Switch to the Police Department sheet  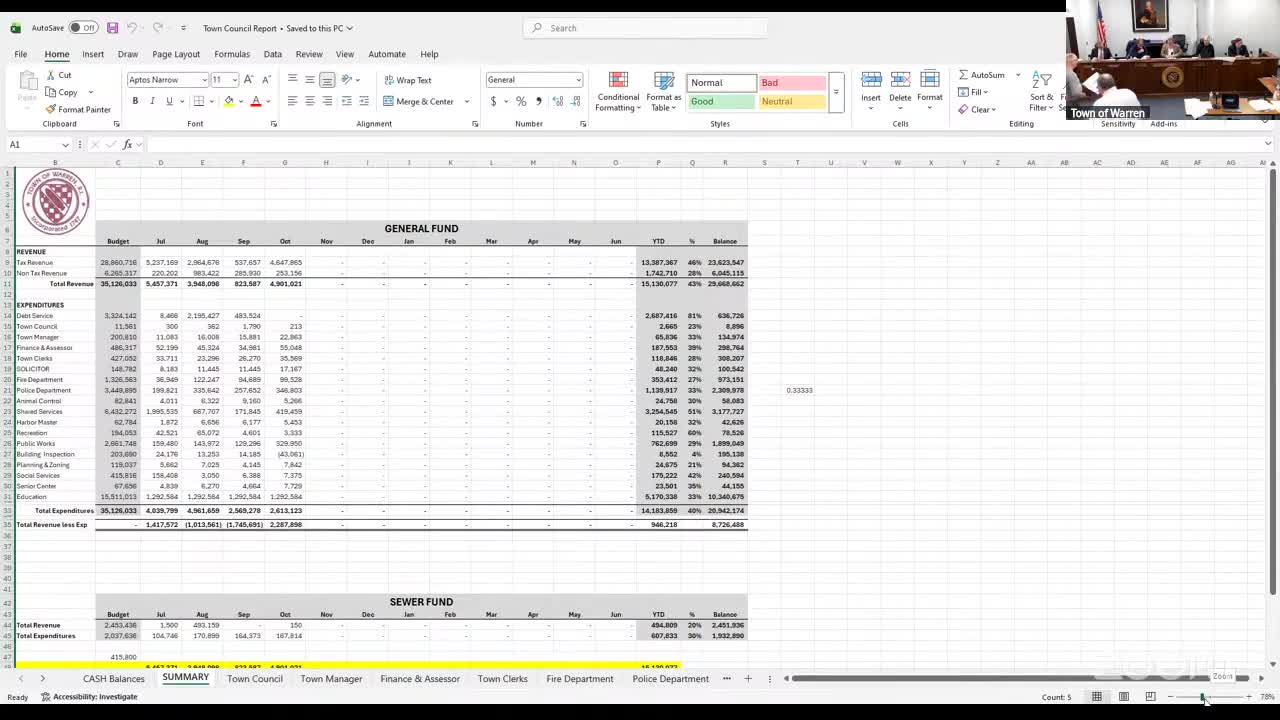click(x=670, y=679)
